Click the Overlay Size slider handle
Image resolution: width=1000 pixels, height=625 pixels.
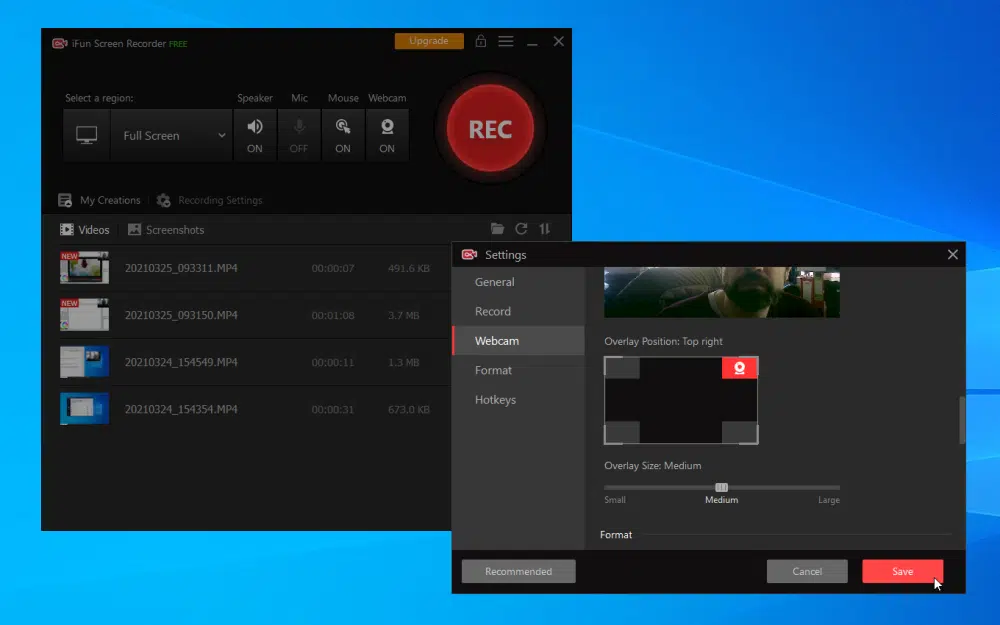[721, 487]
